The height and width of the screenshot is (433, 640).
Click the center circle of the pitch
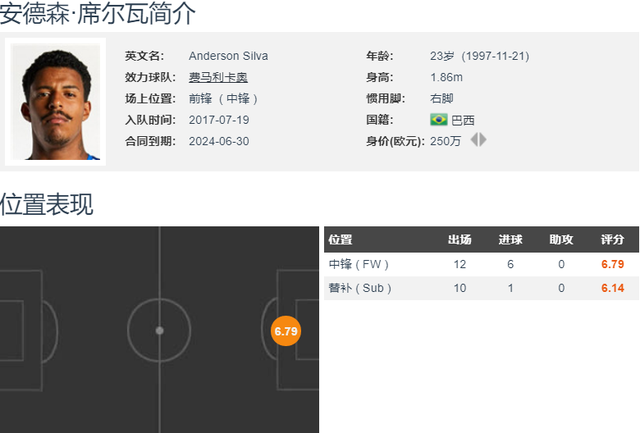tap(159, 330)
